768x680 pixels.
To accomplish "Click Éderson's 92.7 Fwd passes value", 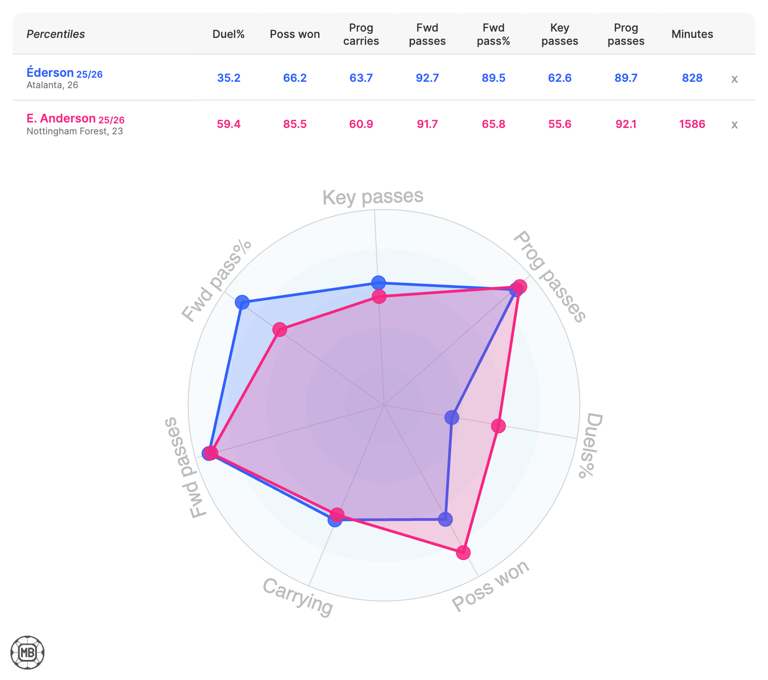I will (427, 78).
